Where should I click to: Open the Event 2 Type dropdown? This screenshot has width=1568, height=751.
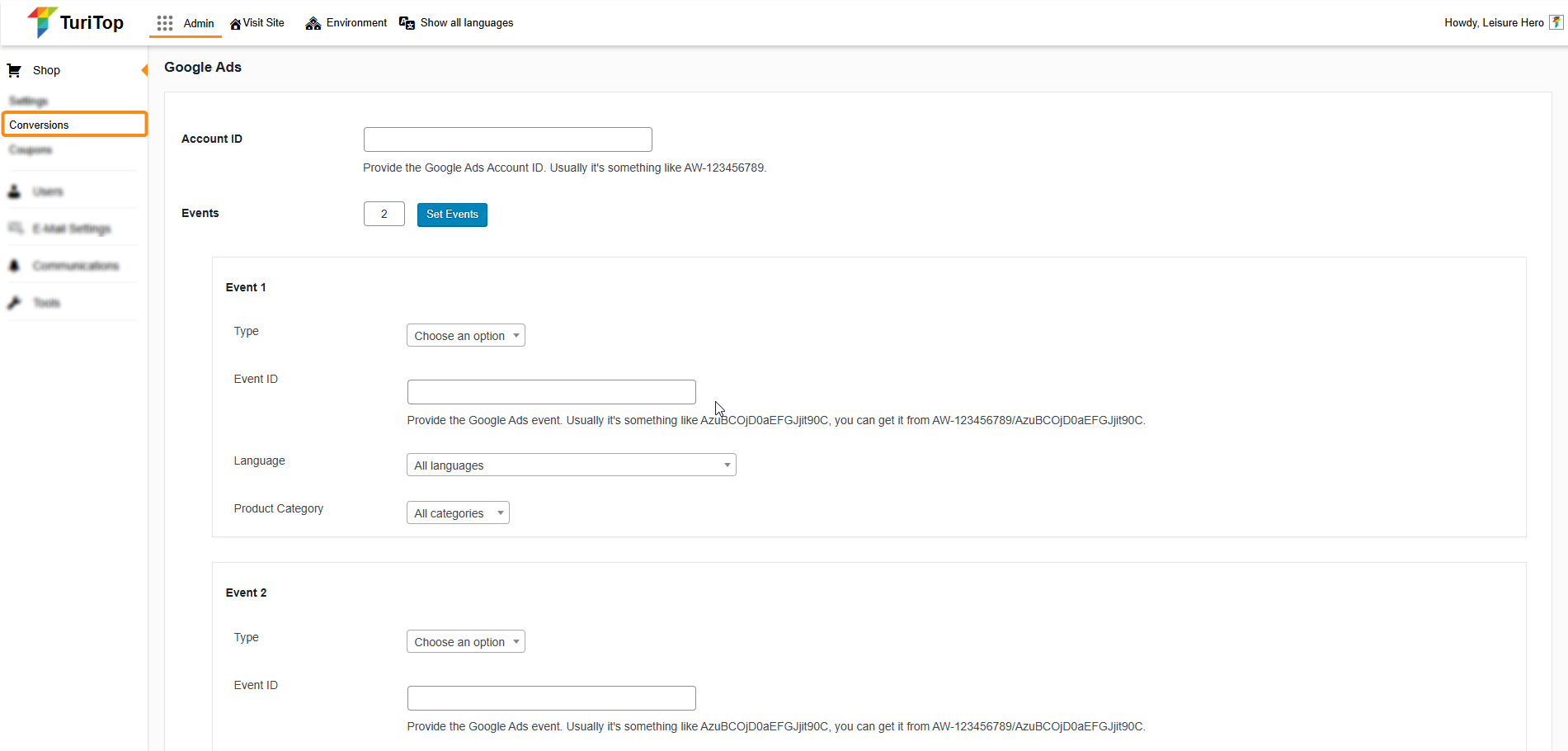(465, 642)
